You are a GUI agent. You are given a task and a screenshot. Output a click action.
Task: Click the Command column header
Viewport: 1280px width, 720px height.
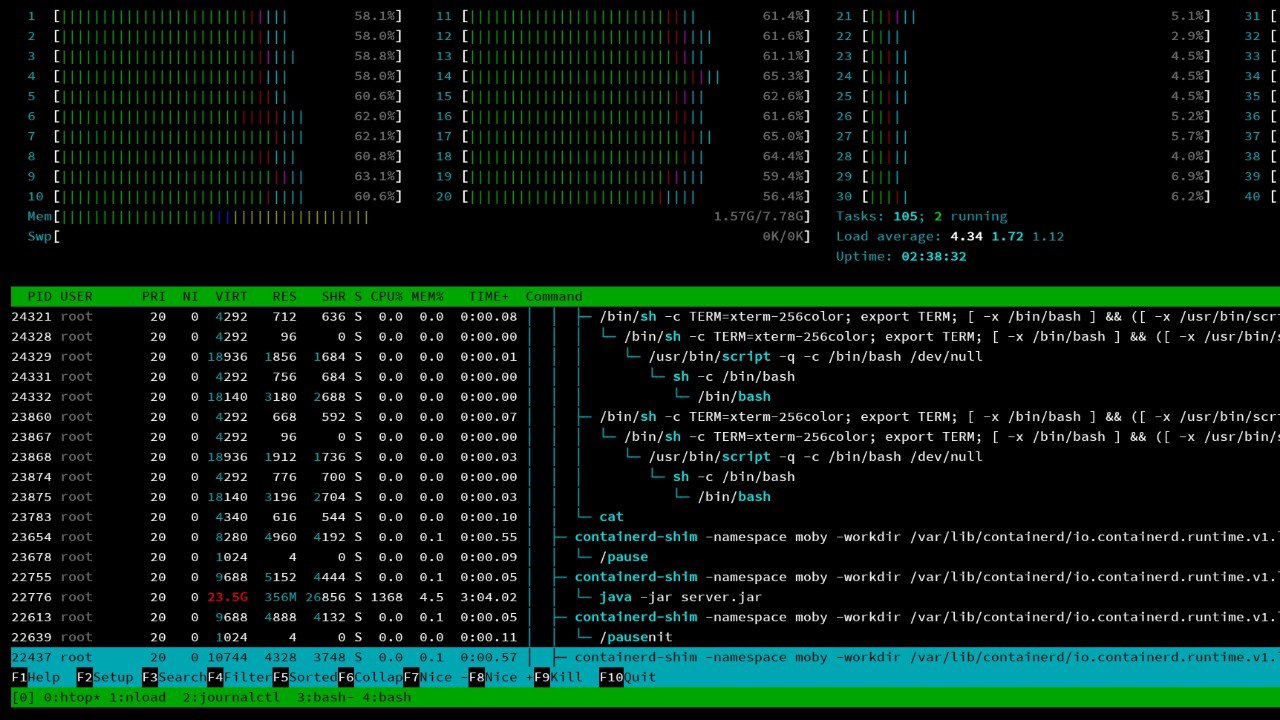tap(554, 297)
